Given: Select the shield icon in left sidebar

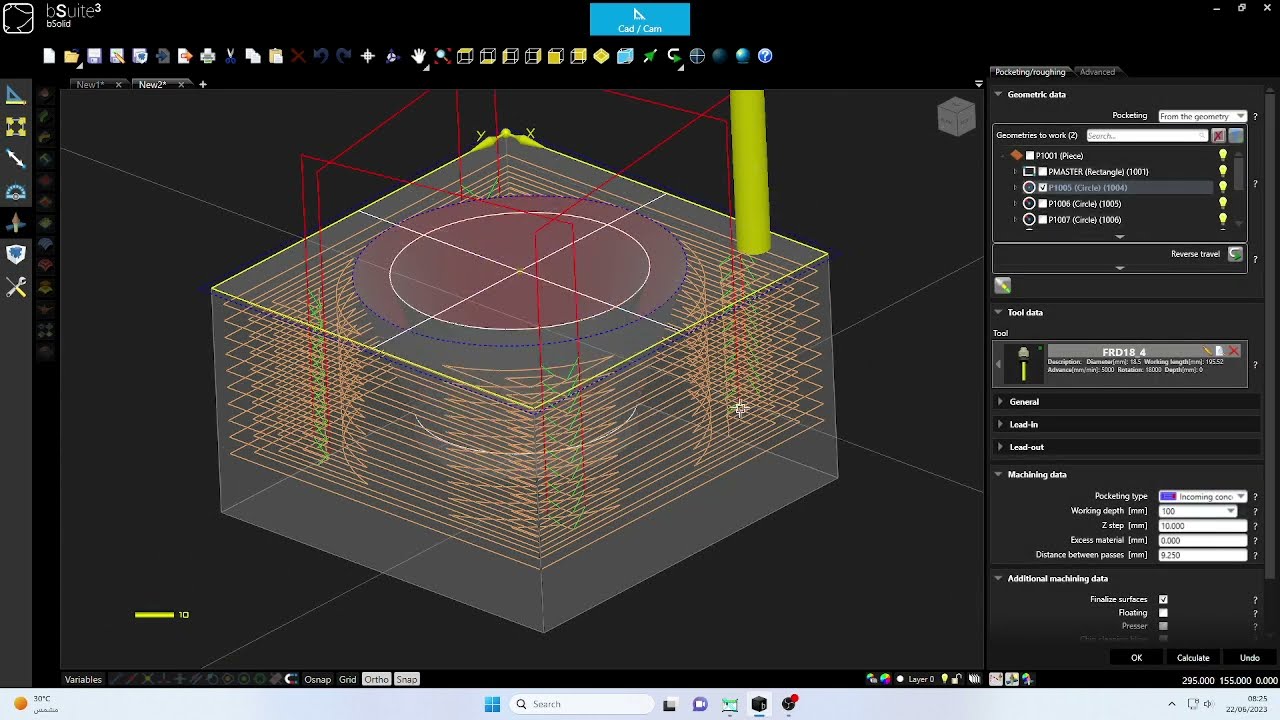Looking at the screenshot, I should [x=16, y=255].
